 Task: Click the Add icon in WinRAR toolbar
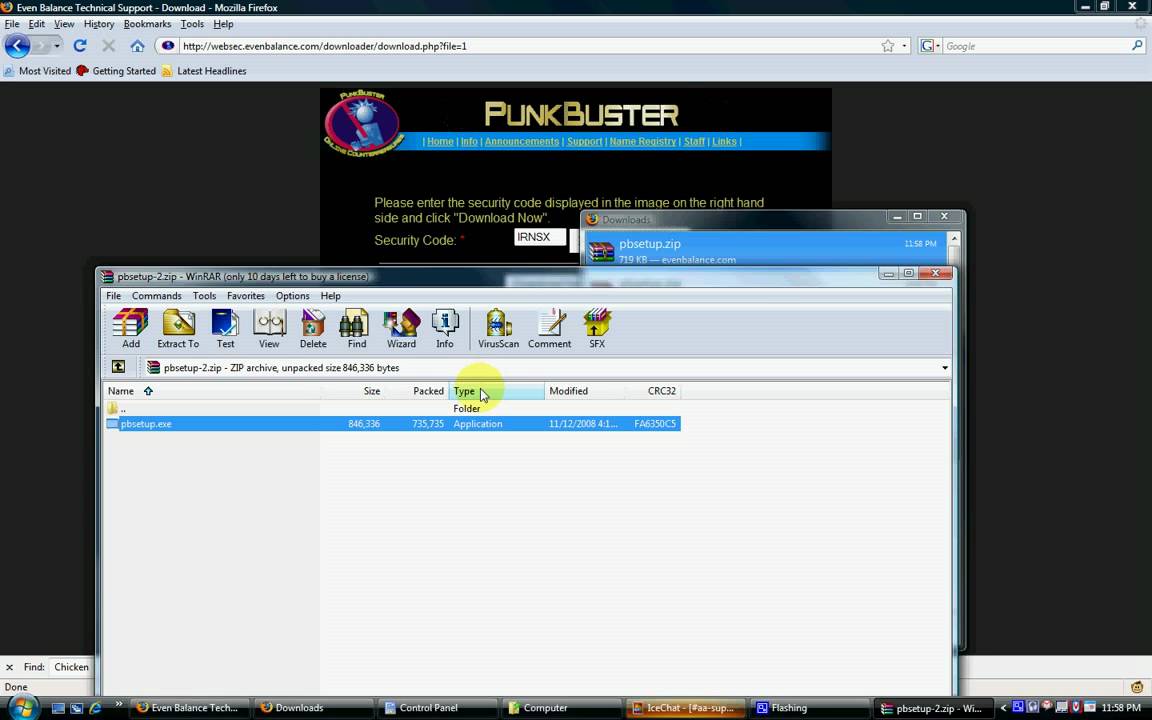coord(131,328)
